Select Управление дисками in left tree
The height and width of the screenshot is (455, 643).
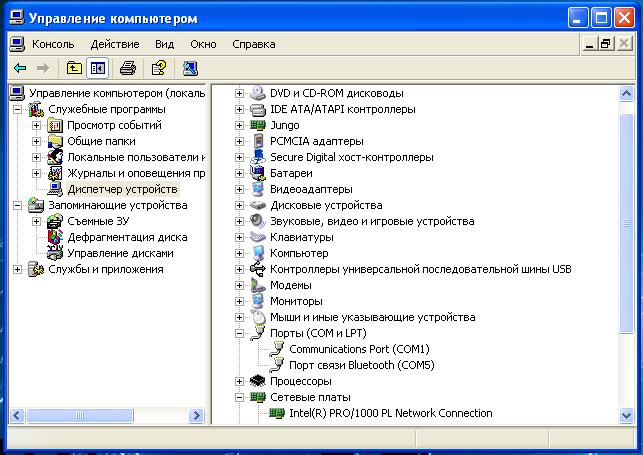(x=120, y=253)
